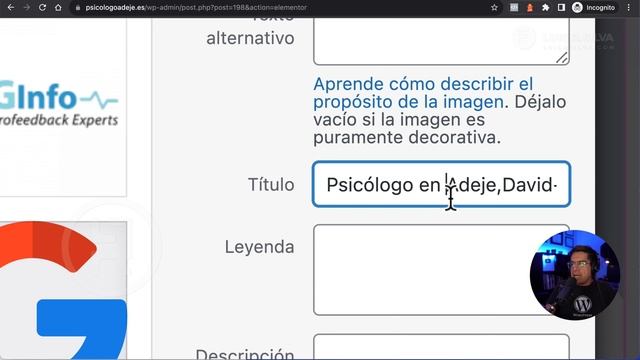The width and height of the screenshot is (640, 360).
Task: Click inside the Leyenda text area
Action: pyautogui.click(x=441, y=270)
